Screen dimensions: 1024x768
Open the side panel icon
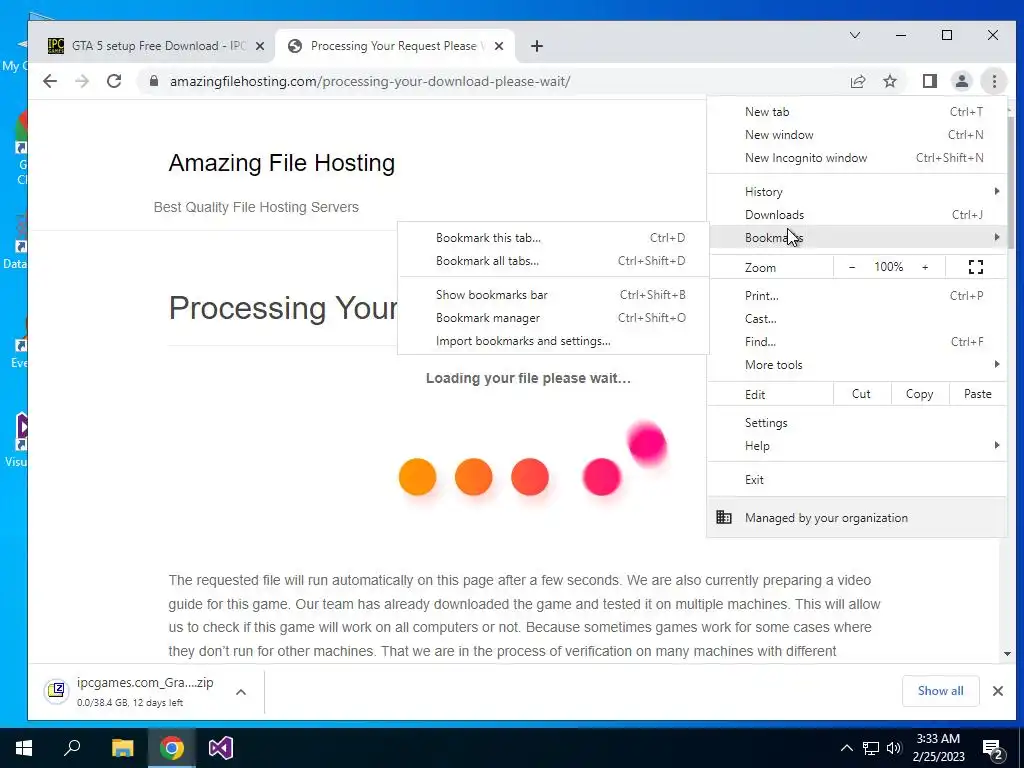[x=929, y=81]
